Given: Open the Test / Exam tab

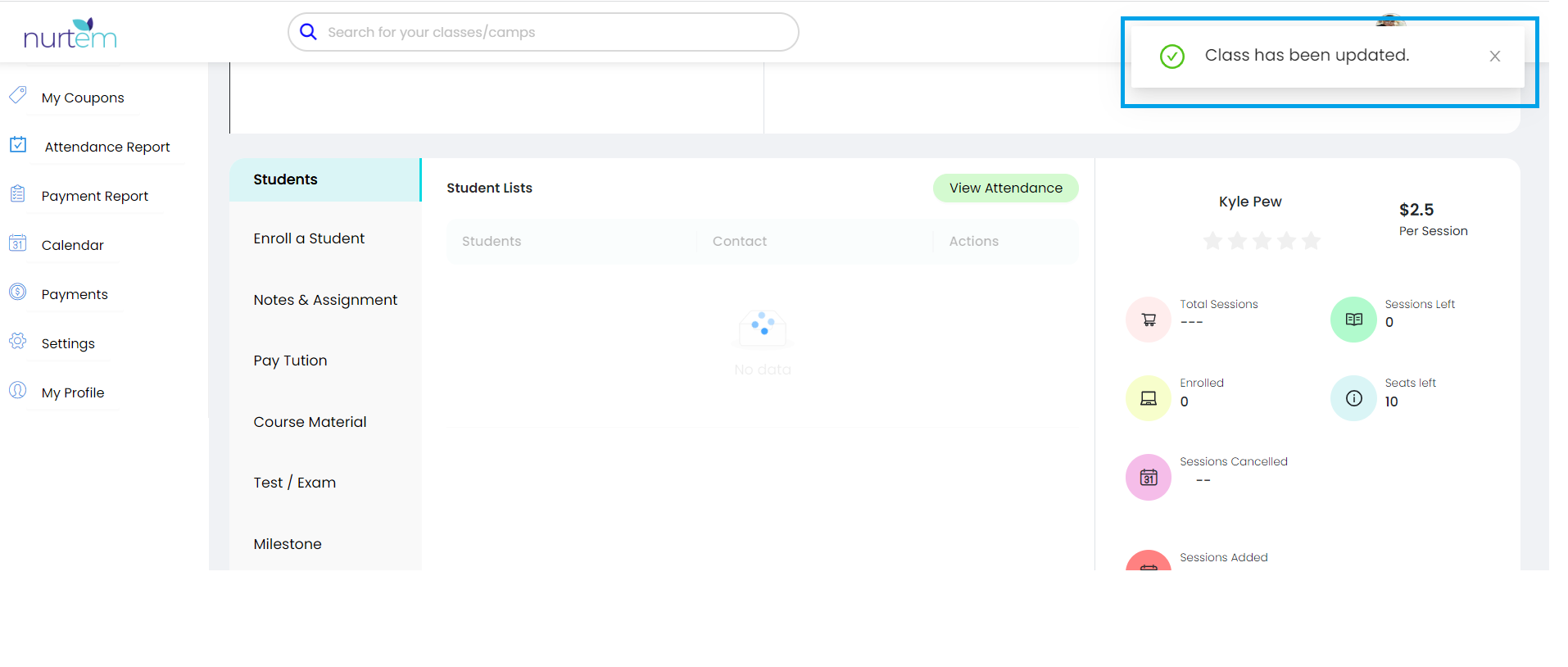Looking at the screenshot, I should [x=294, y=483].
